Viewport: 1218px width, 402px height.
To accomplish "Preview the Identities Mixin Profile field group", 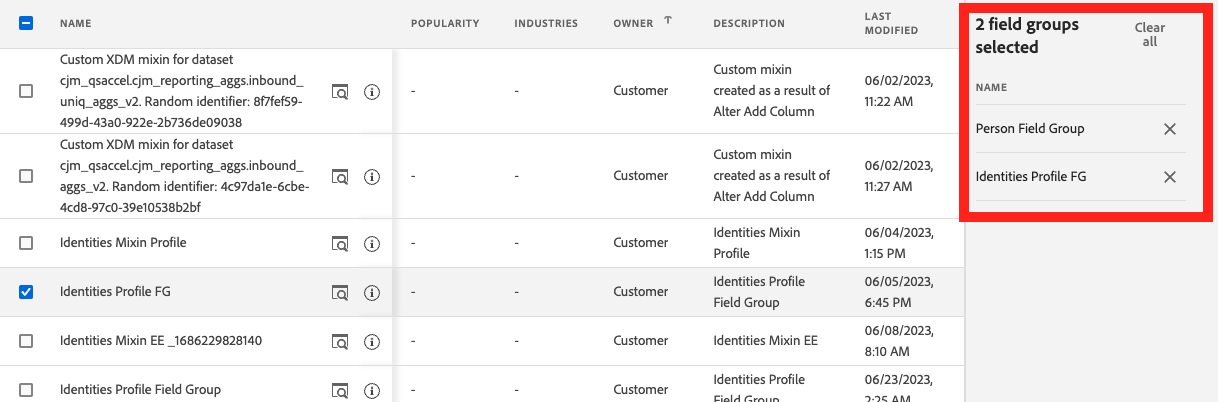I will point(340,243).
